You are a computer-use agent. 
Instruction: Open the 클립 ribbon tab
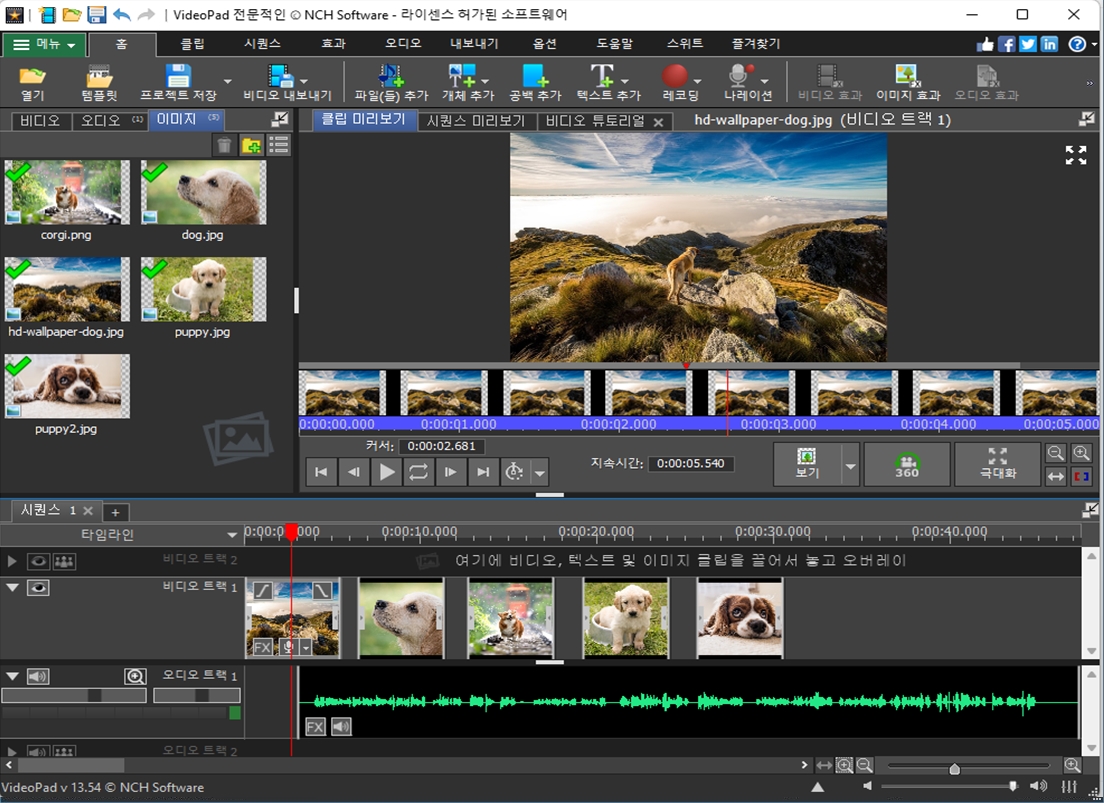coord(192,44)
